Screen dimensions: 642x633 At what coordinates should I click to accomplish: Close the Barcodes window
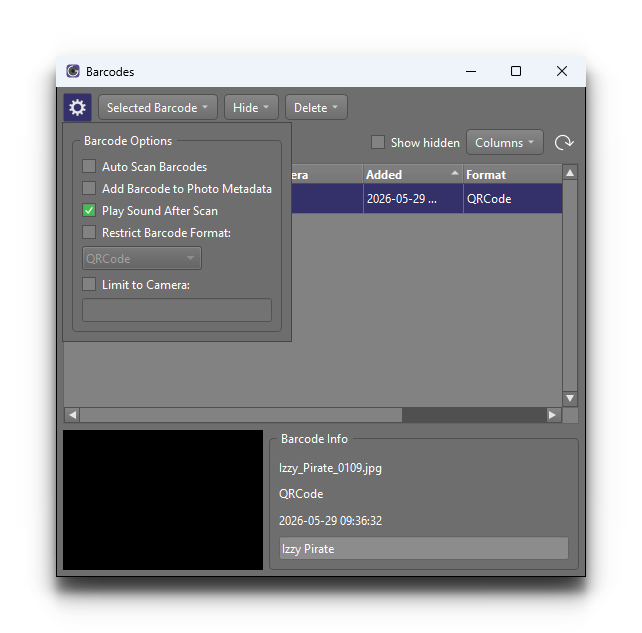(x=562, y=71)
